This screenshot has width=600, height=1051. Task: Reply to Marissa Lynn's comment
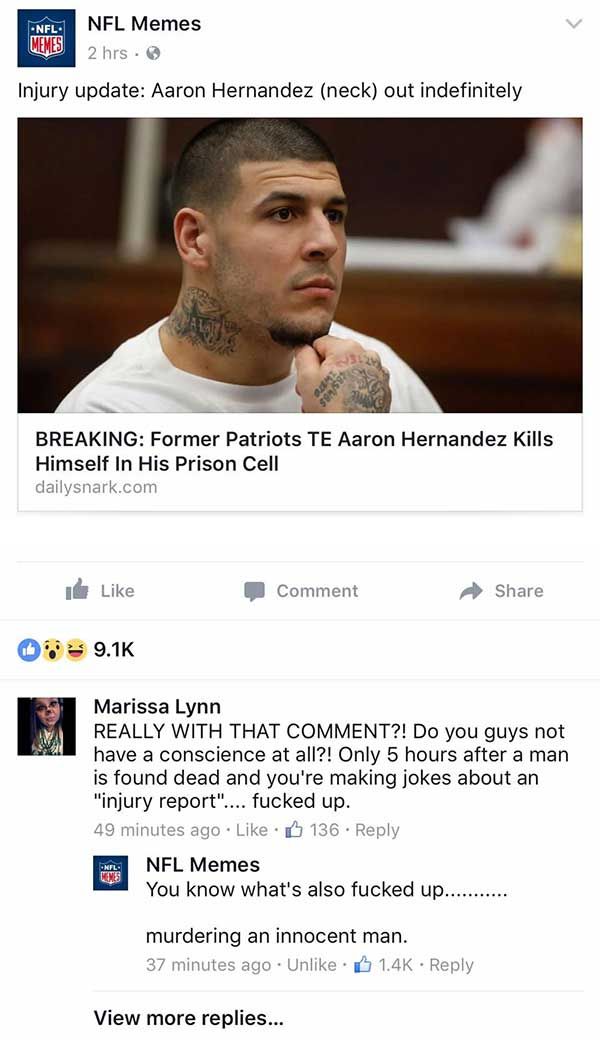pyautogui.click(x=377, y=830)
